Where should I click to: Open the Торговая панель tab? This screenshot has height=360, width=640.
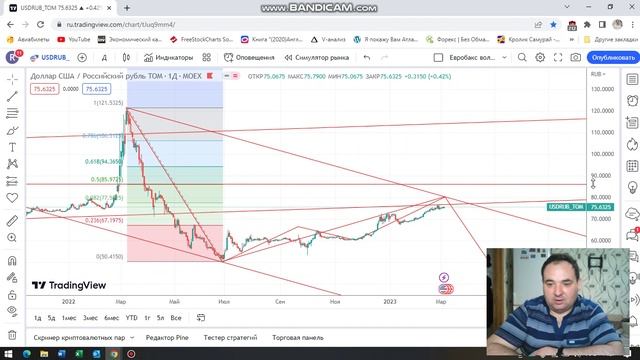coord(298,338)
